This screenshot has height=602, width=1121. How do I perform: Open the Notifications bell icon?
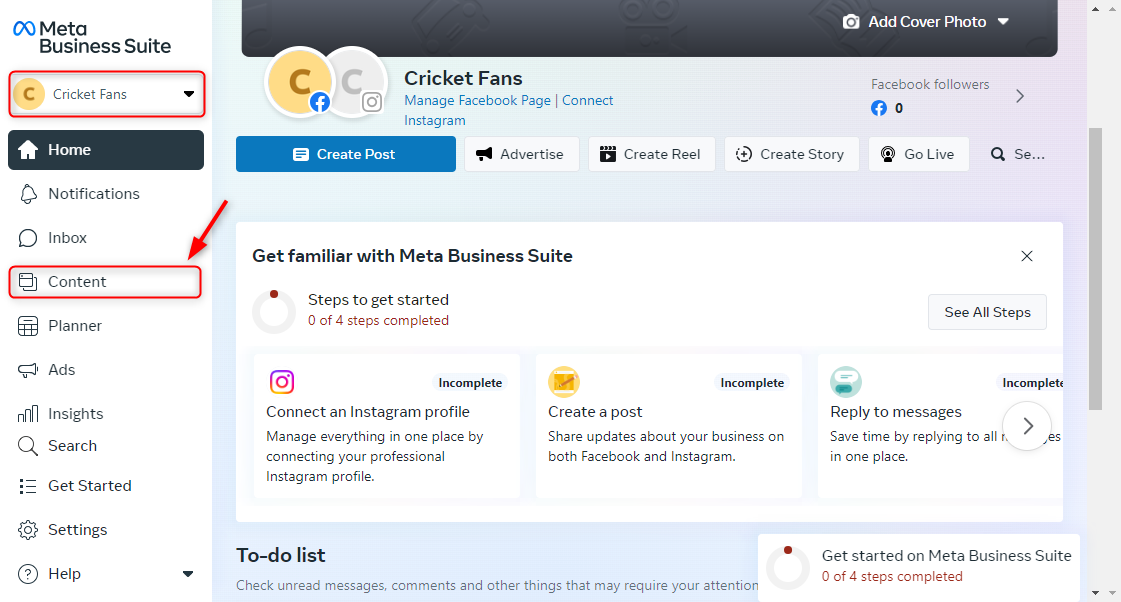pyautogui.click(x=28, y=194)
